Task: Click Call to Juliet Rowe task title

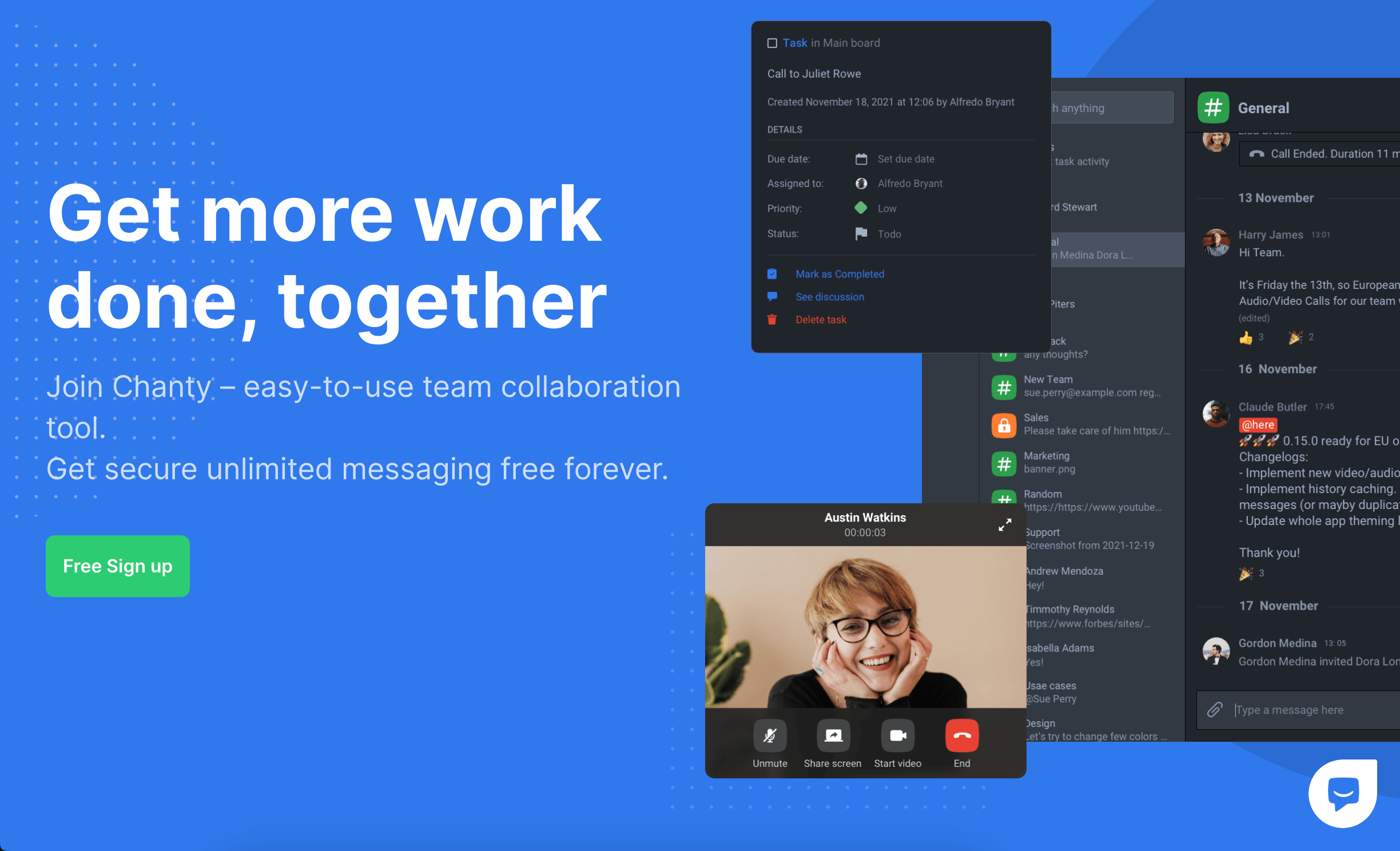Action: pyautogui.click(x=814, y=74)
